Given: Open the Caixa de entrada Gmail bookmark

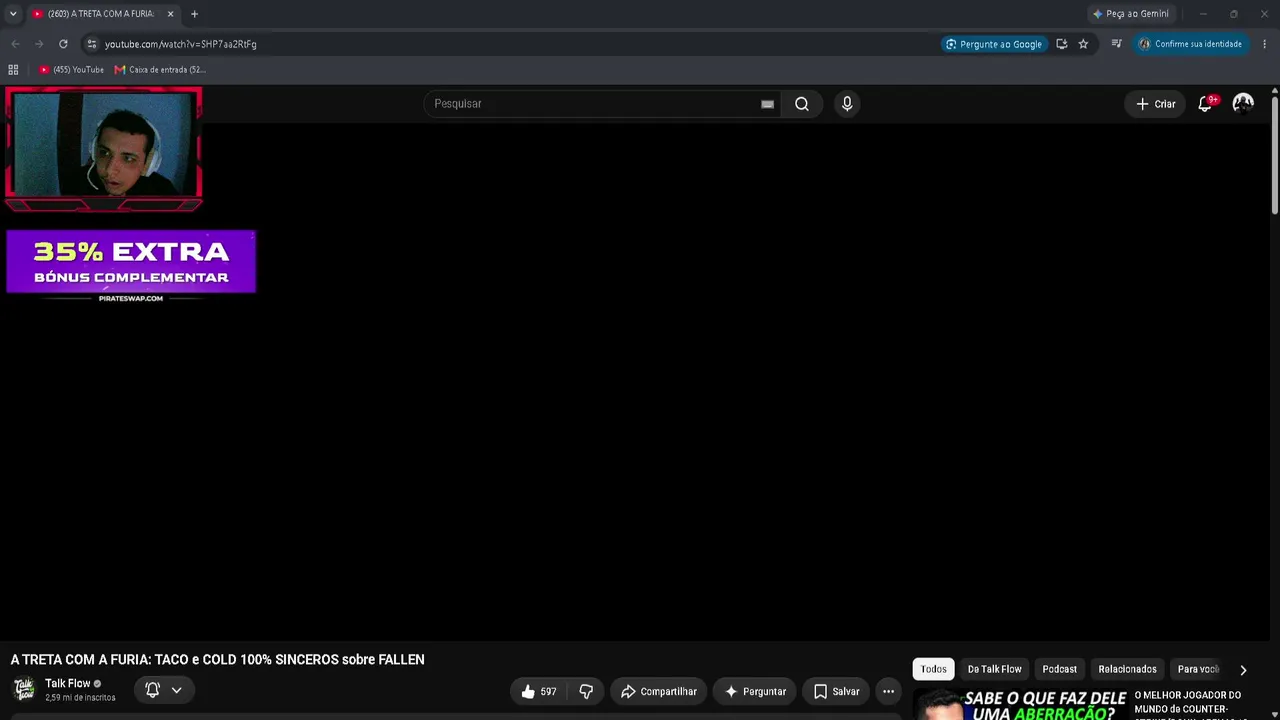Looking at the screenshot, I should (160, 70).
